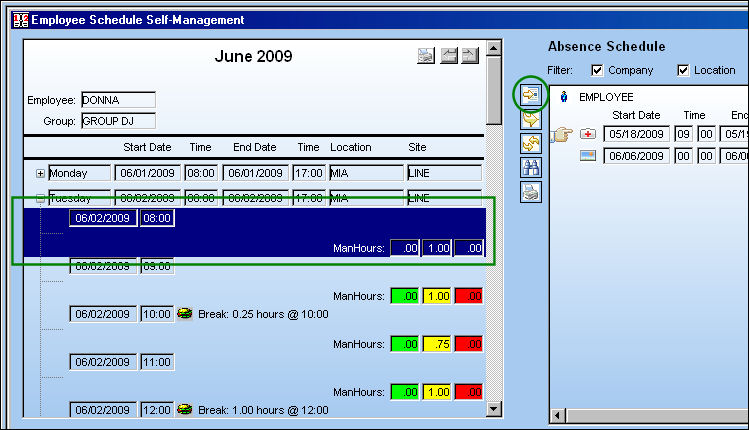The height and width of the screenshot is (430, 749).
Task: Click absence start date 06/06/2009
Action: click(x=636, y=156)
